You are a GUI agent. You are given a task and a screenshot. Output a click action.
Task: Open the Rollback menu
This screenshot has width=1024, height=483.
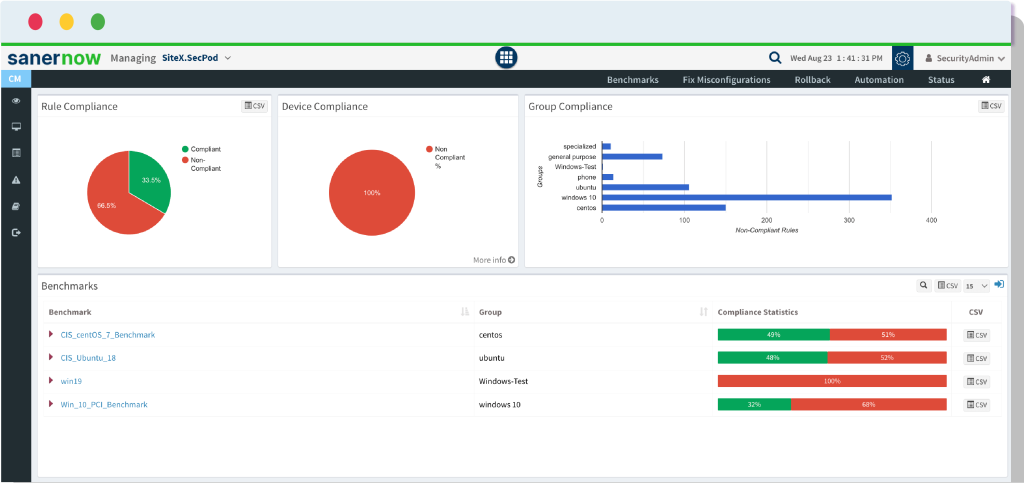click(x=812, y=80)
